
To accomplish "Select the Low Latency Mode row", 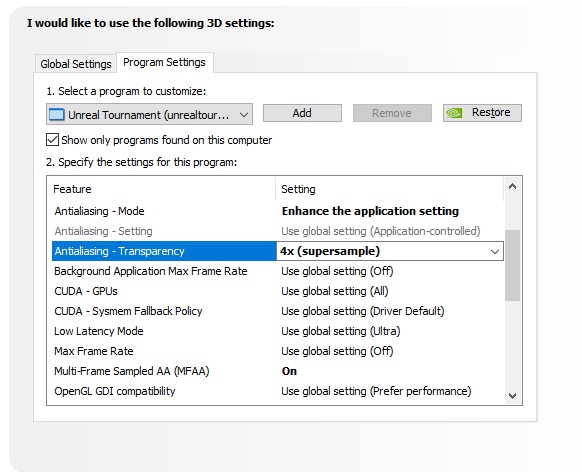I will pos(278,331).
